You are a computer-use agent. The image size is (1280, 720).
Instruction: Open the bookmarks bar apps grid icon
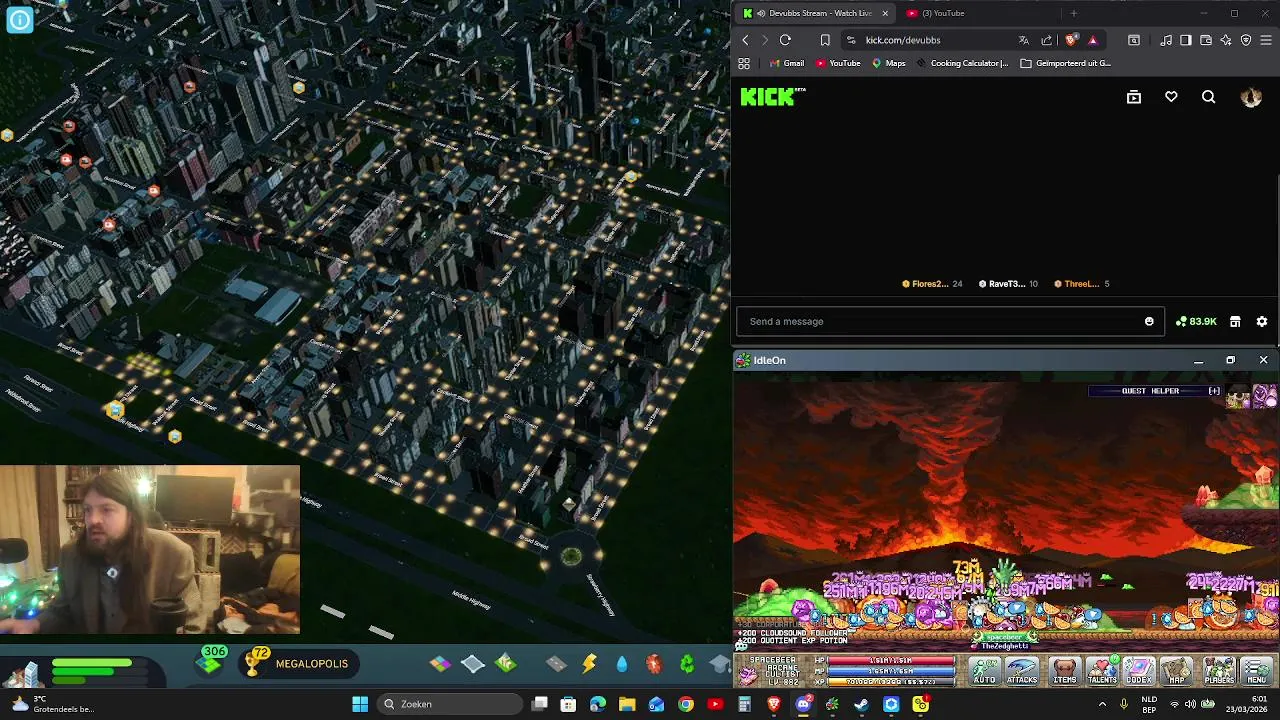[x=744, y=63]
